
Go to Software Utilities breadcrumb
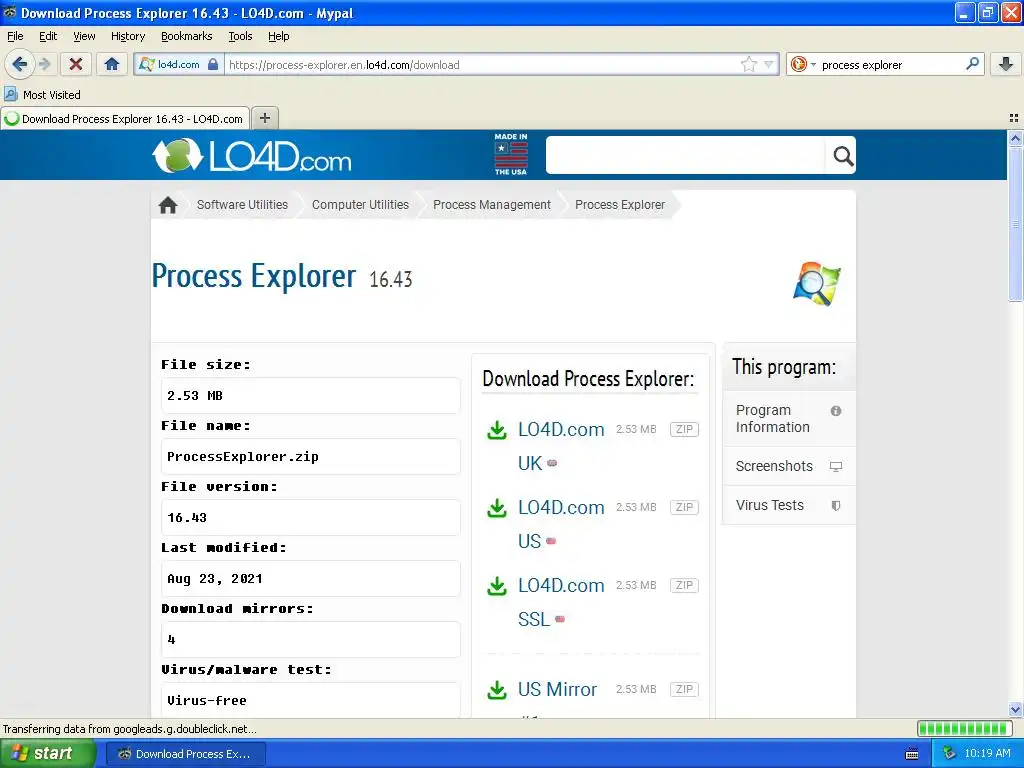click(x=242, y=204)
